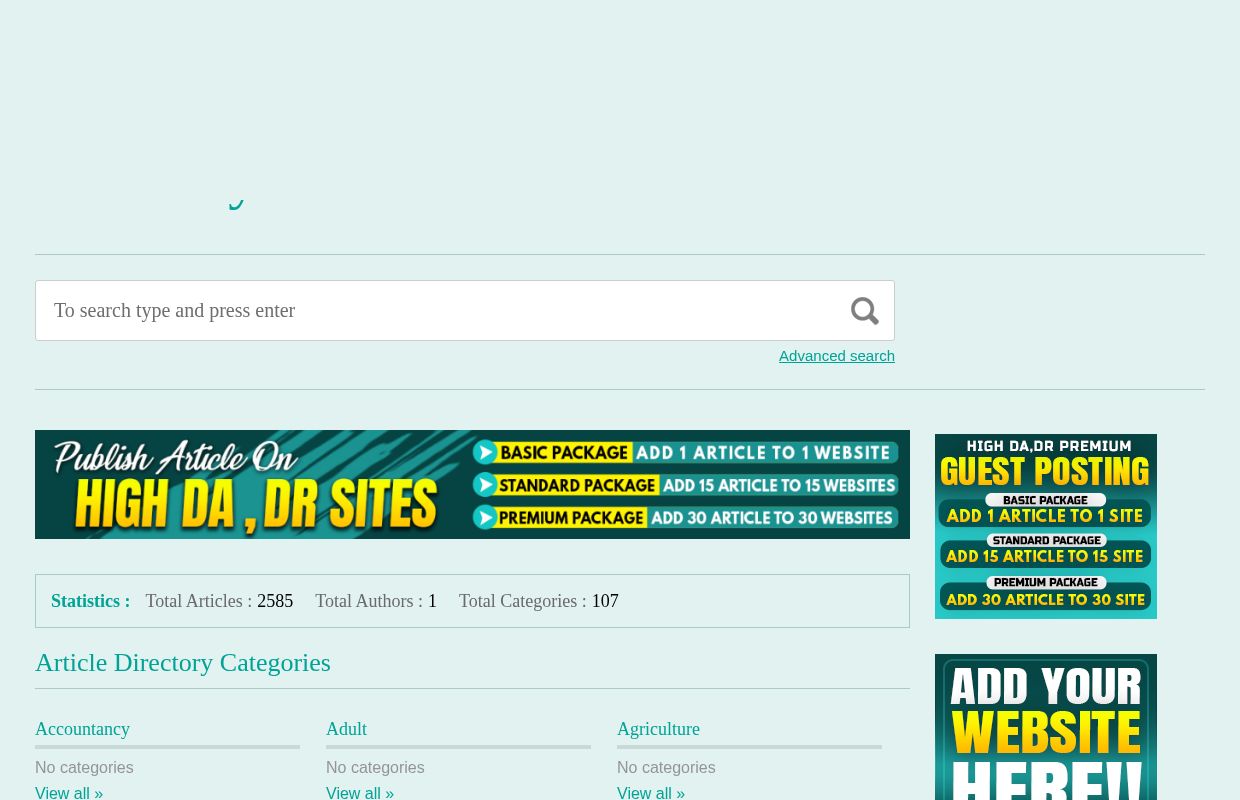Open the Advanced search page
The height and width of the screenshot is (800, 1240).
[x=836, y=355]
